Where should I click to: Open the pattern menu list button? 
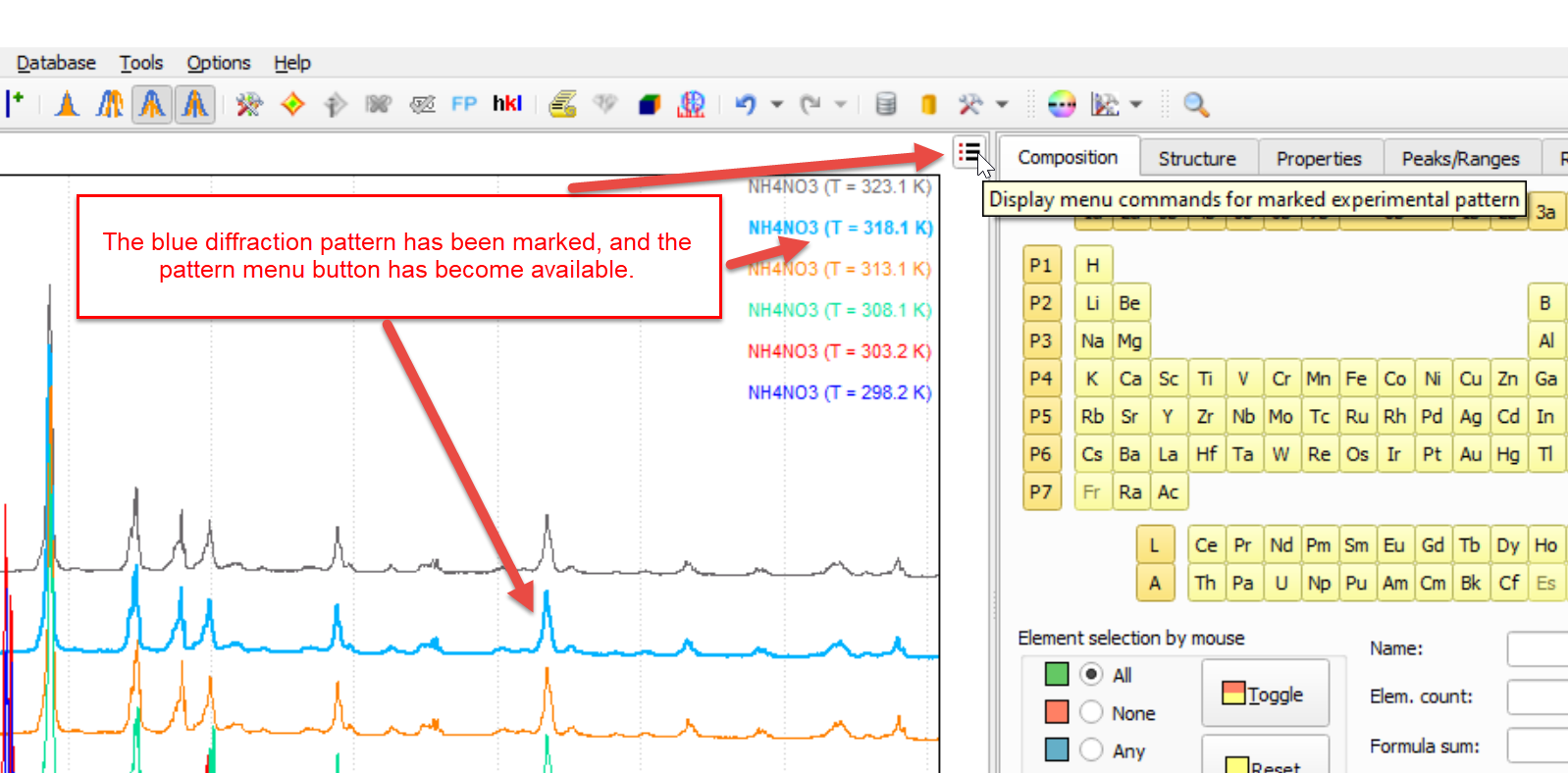968,153
